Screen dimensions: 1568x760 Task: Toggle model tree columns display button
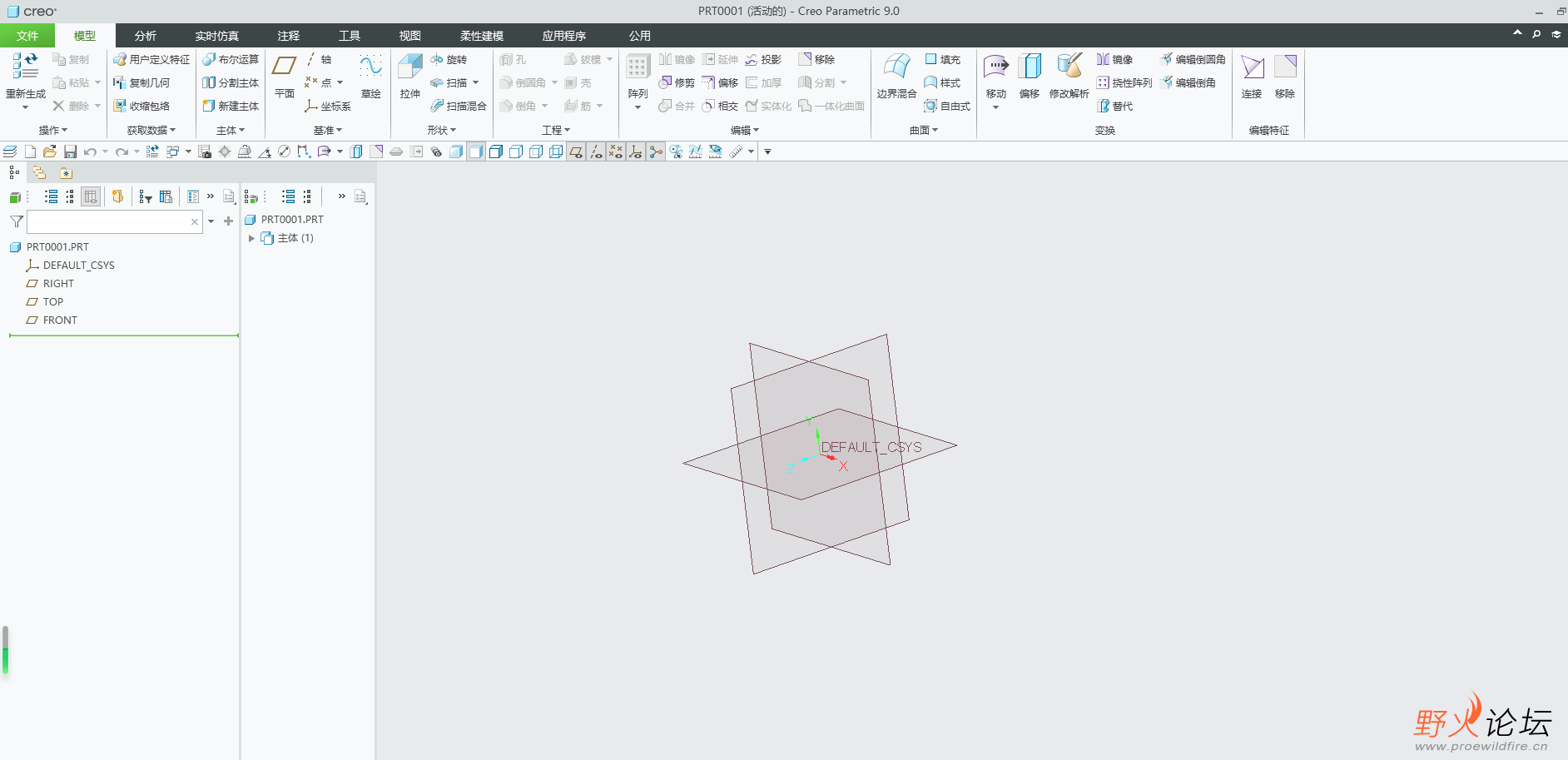point(91,196)
